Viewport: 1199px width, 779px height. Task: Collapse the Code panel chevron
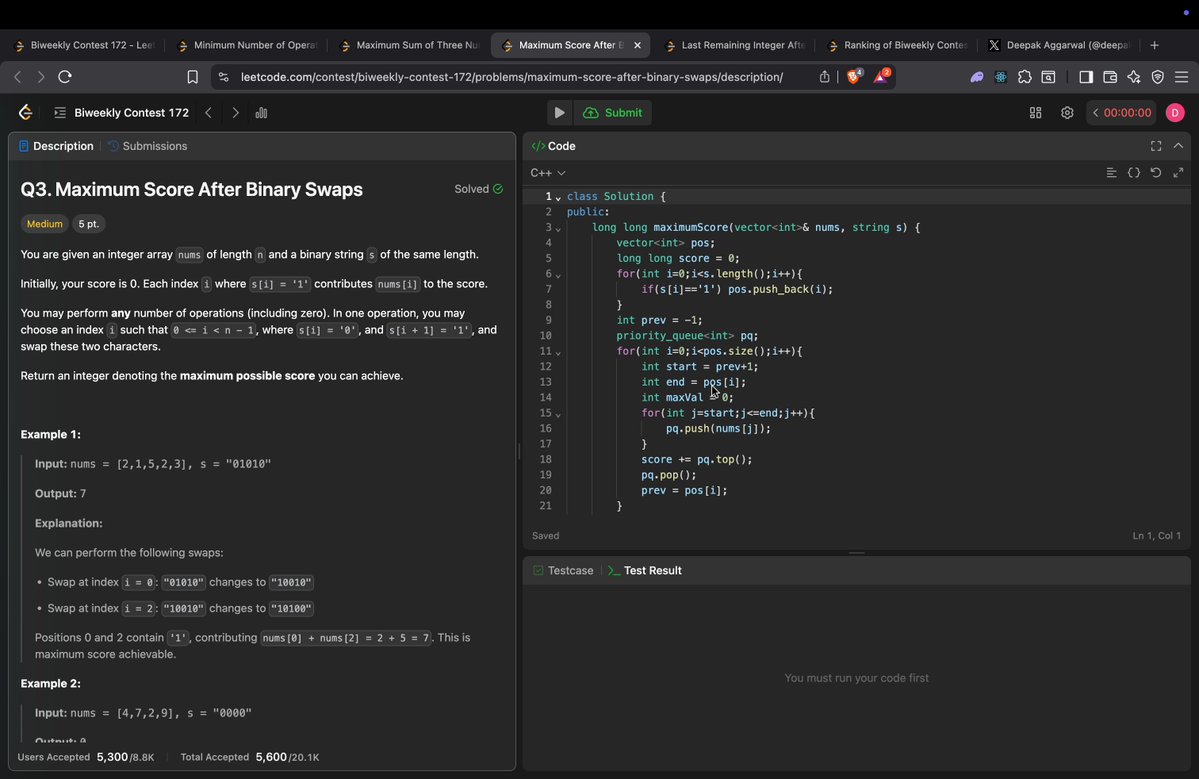coord(1178,146)
